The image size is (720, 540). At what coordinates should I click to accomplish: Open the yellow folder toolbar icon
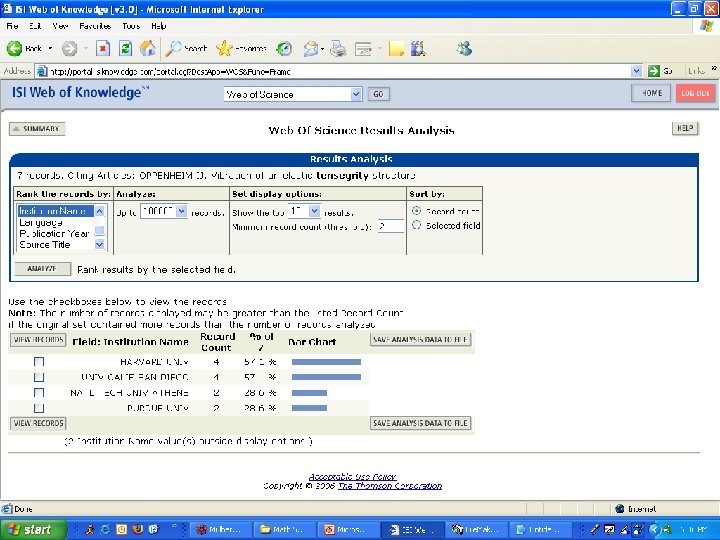(x=396, y=48)
